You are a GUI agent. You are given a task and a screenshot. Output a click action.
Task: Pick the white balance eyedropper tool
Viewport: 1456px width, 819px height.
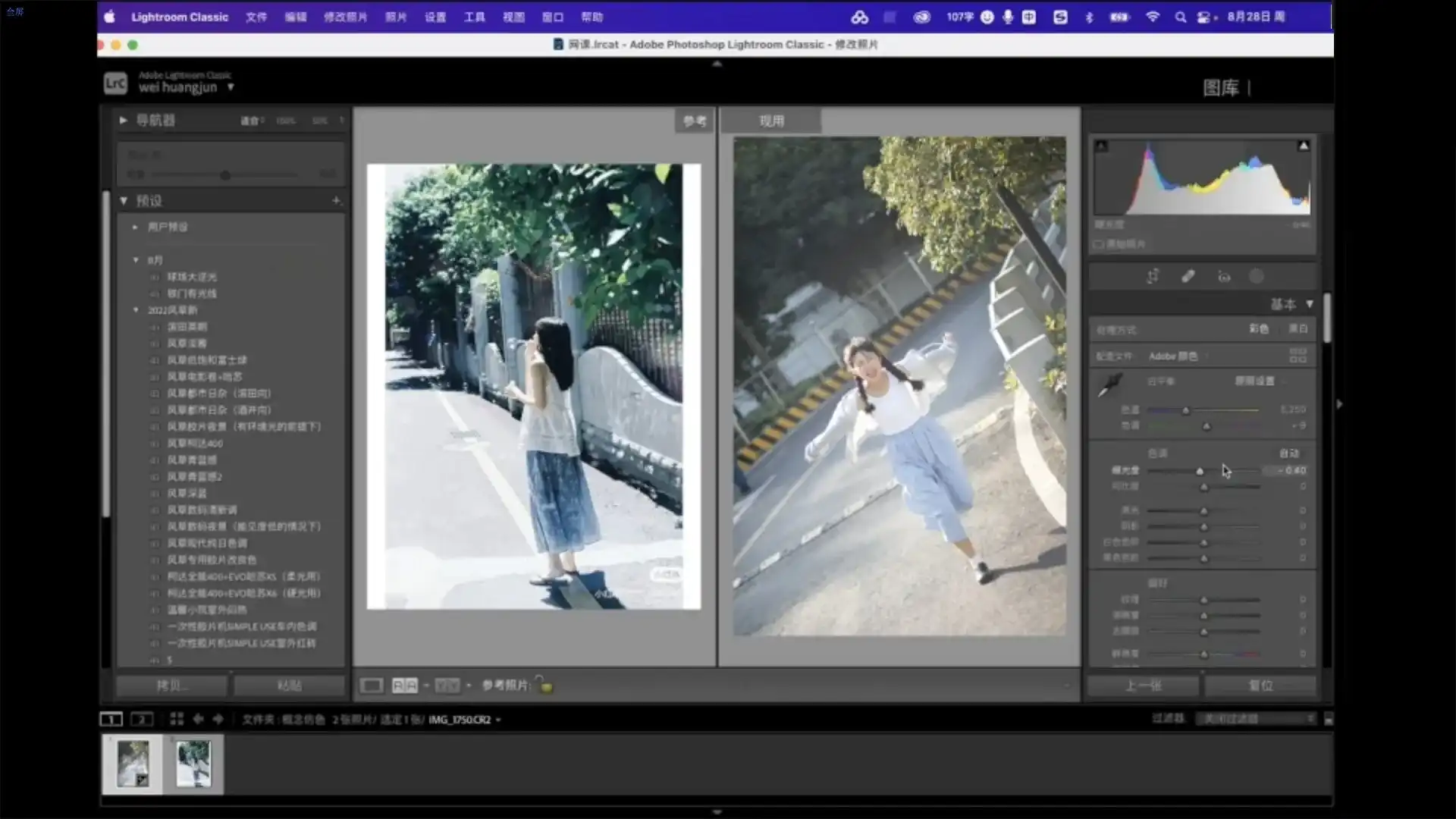click(x=1110, y=384)
